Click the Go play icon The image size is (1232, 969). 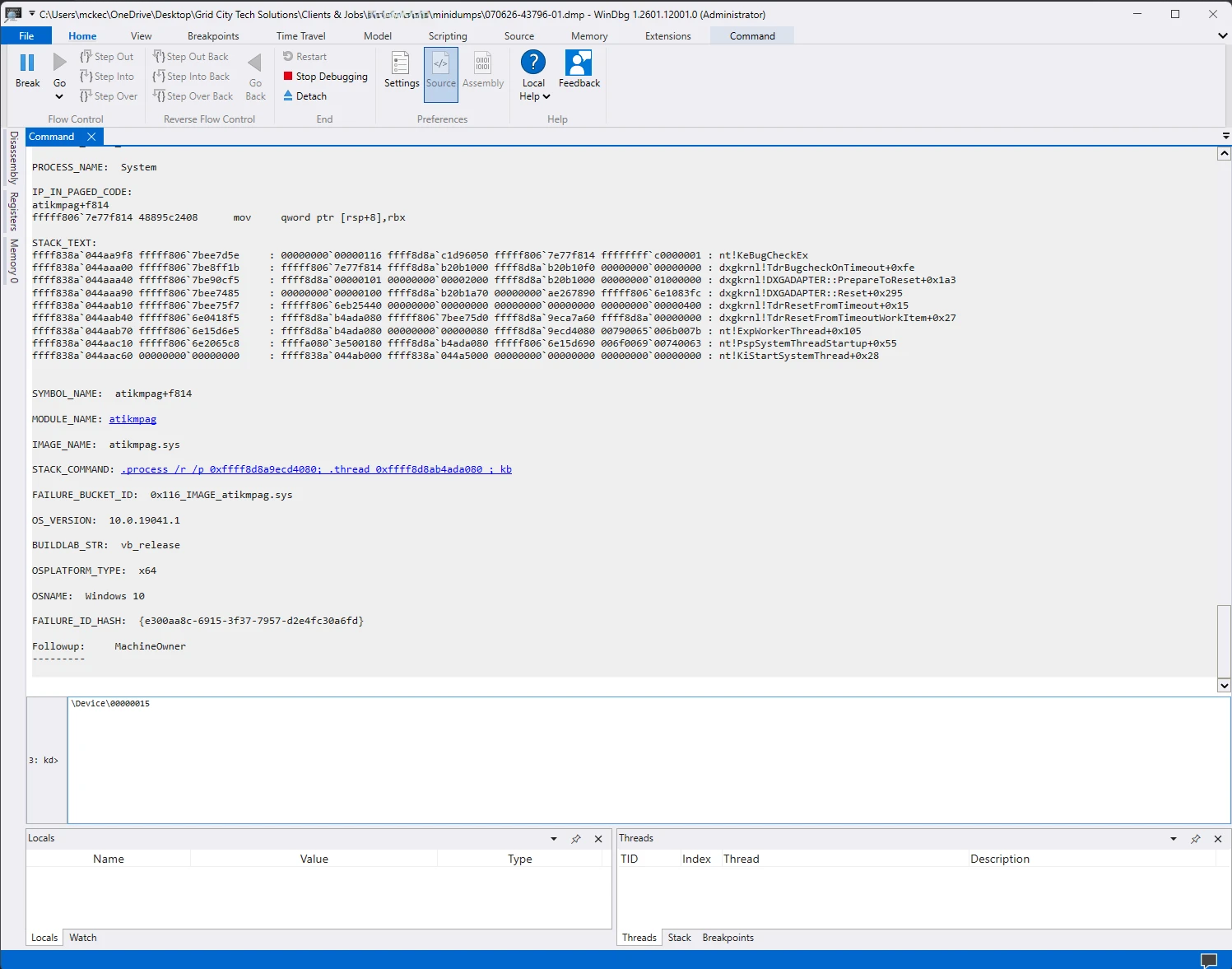click(59, 63)
